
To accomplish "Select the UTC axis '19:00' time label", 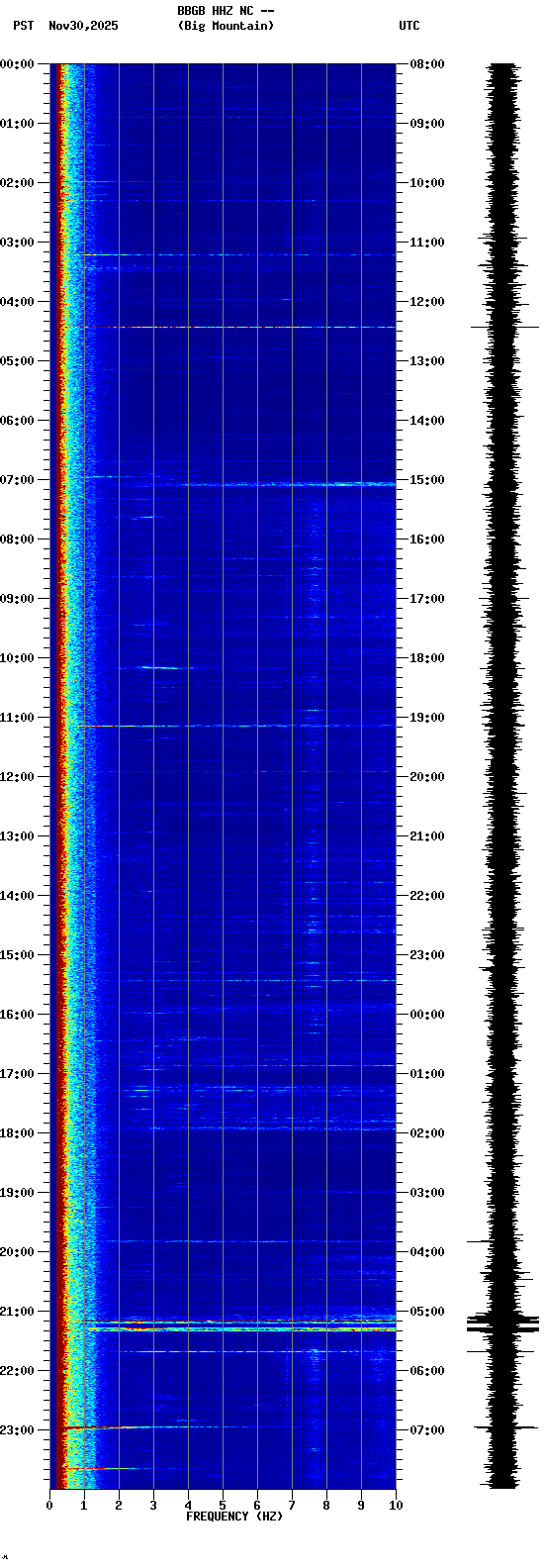I will click(427, 718).
